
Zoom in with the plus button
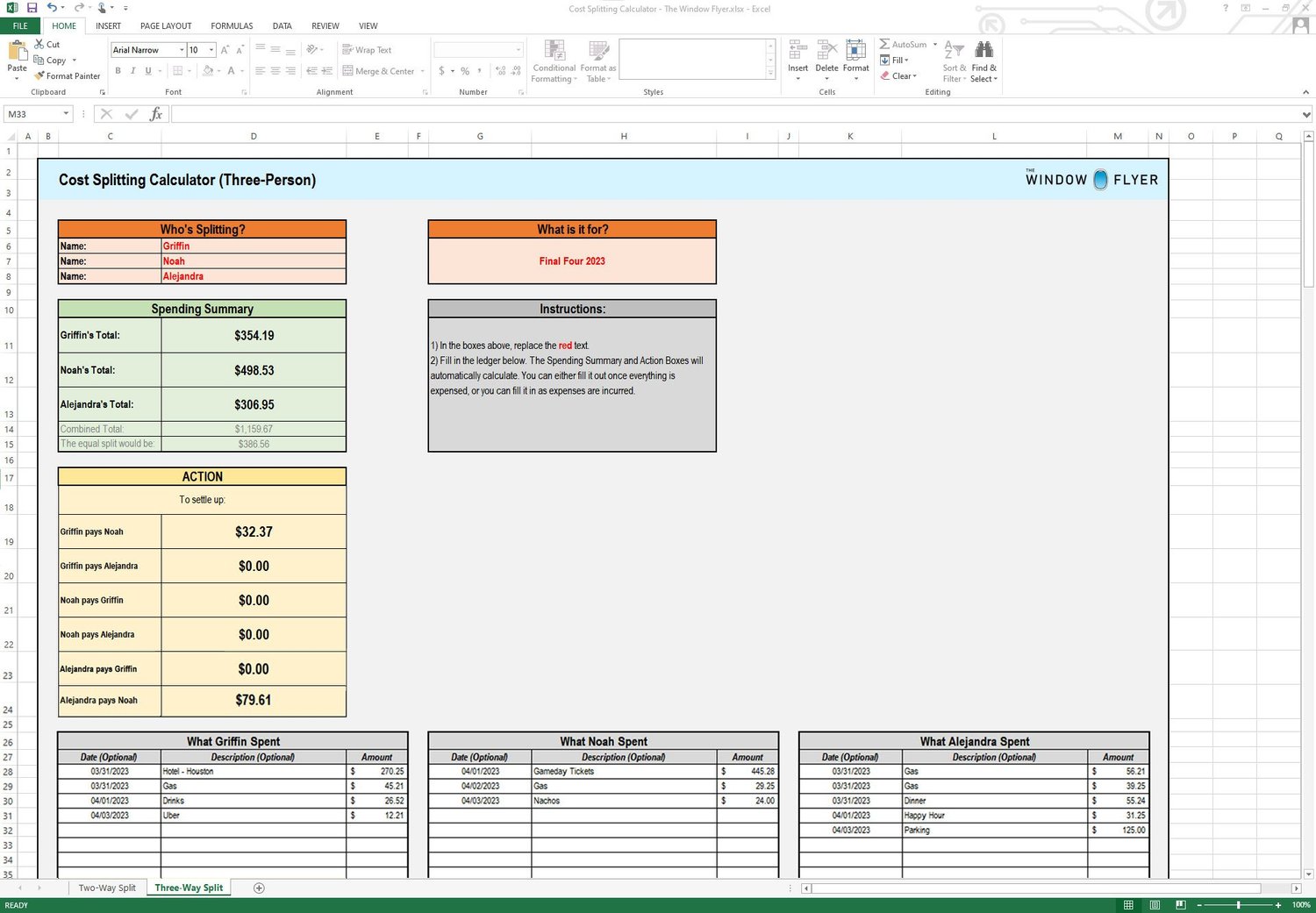coord(1278,905)
